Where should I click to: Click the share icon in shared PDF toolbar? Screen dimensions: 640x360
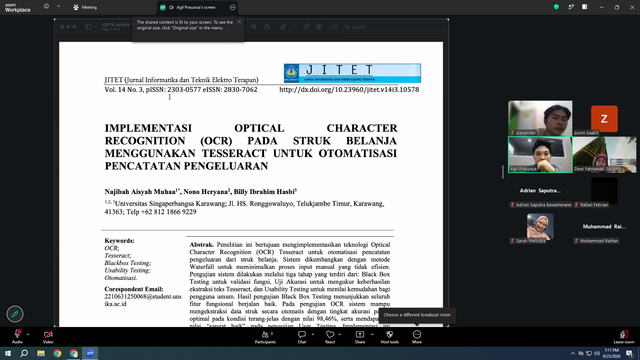267,27
